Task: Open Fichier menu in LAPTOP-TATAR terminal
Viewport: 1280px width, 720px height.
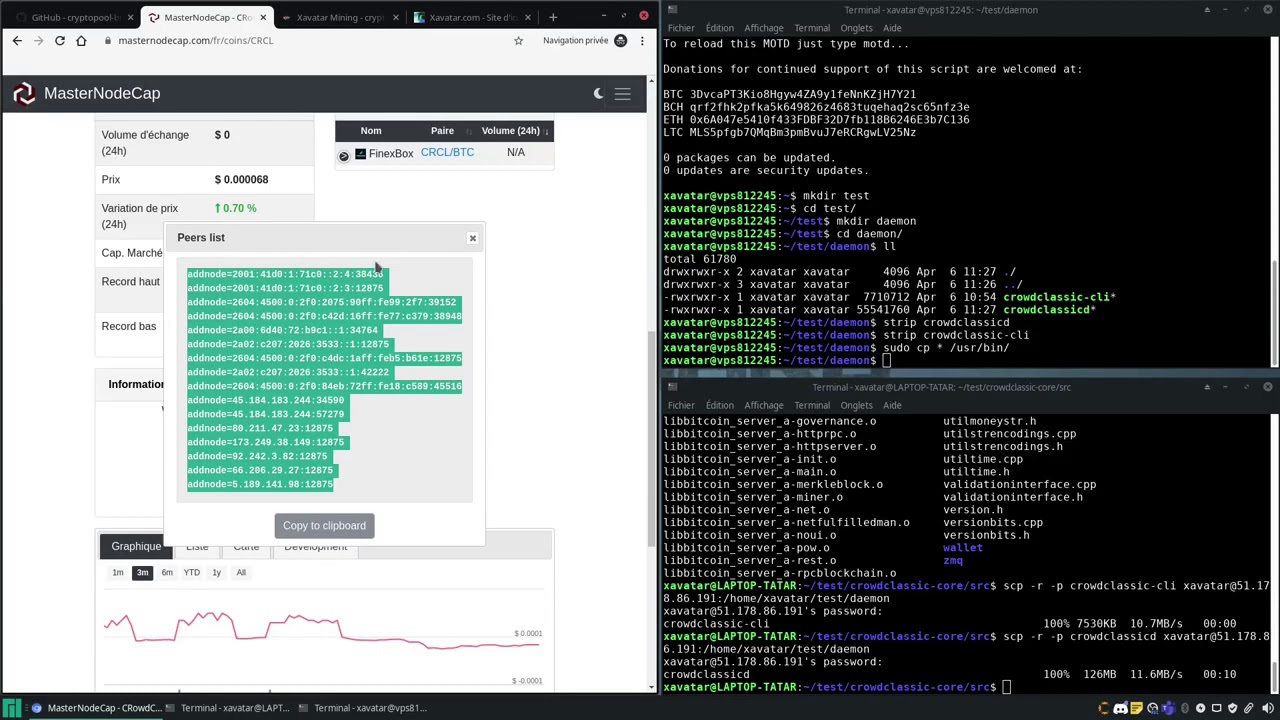Action: (x=681, y=406)
